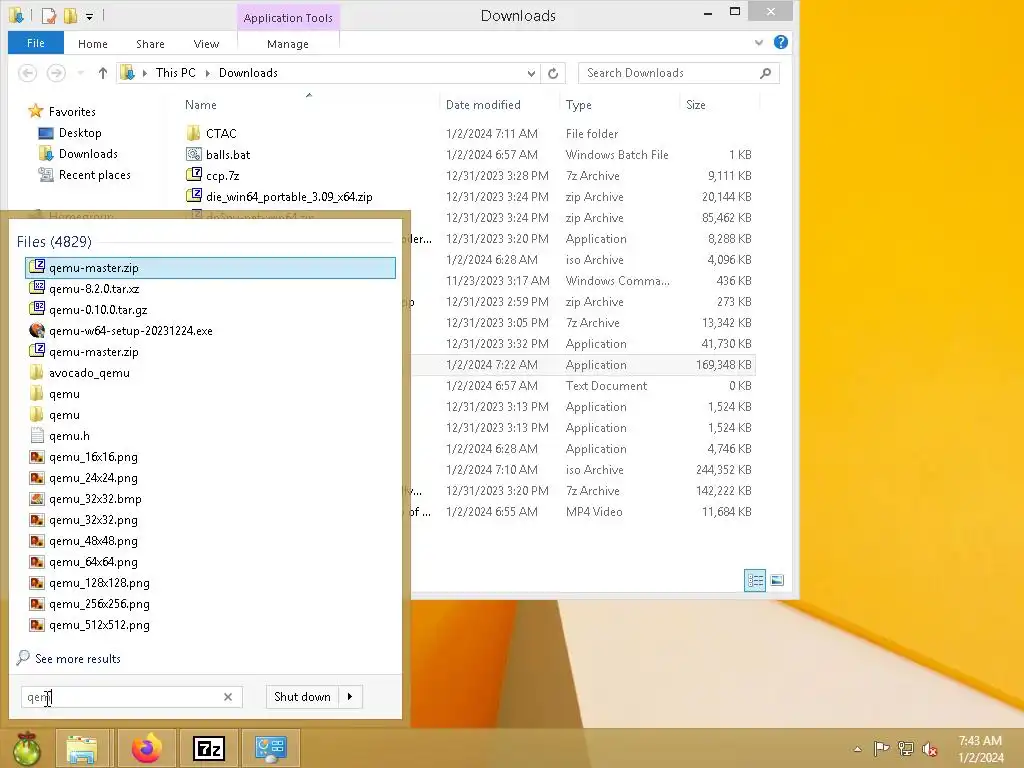Viewport: 1024px width, 768px height.
Task: Open the recent locations dropdown arrow
Action: coord(81,72)
